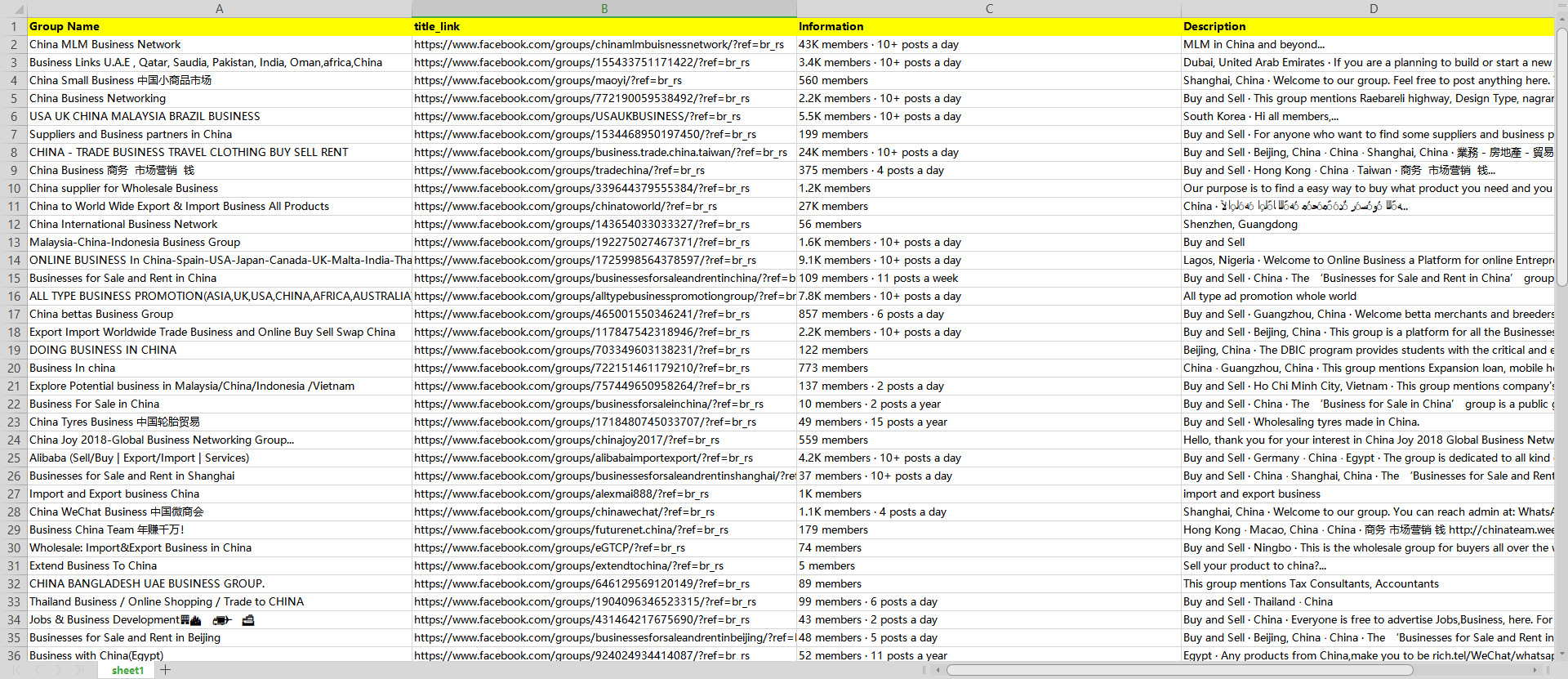Select the cell reading 5 members
1568x679 pixels.
(989, 565)
